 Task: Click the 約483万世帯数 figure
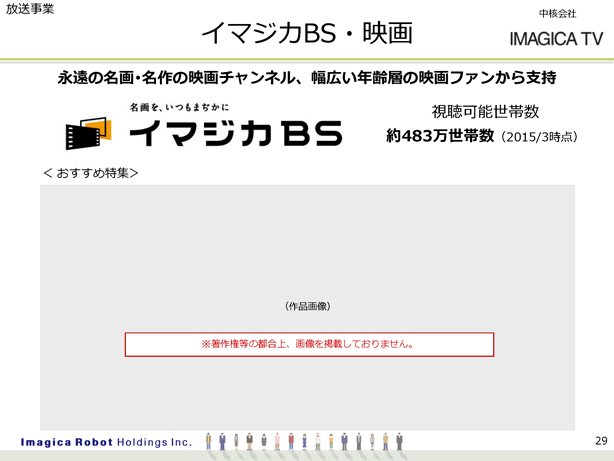(x=440, y=136)
